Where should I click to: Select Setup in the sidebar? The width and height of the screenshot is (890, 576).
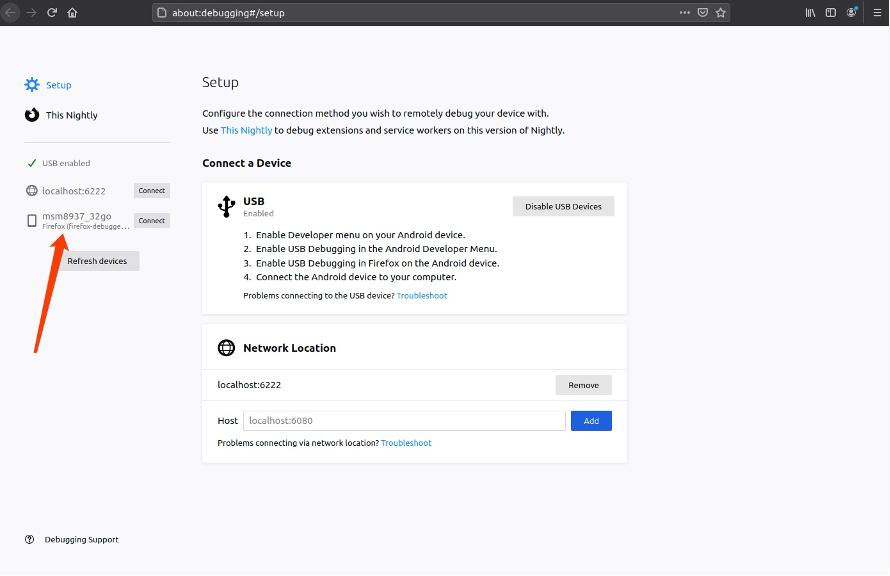(x=58, y=85)
